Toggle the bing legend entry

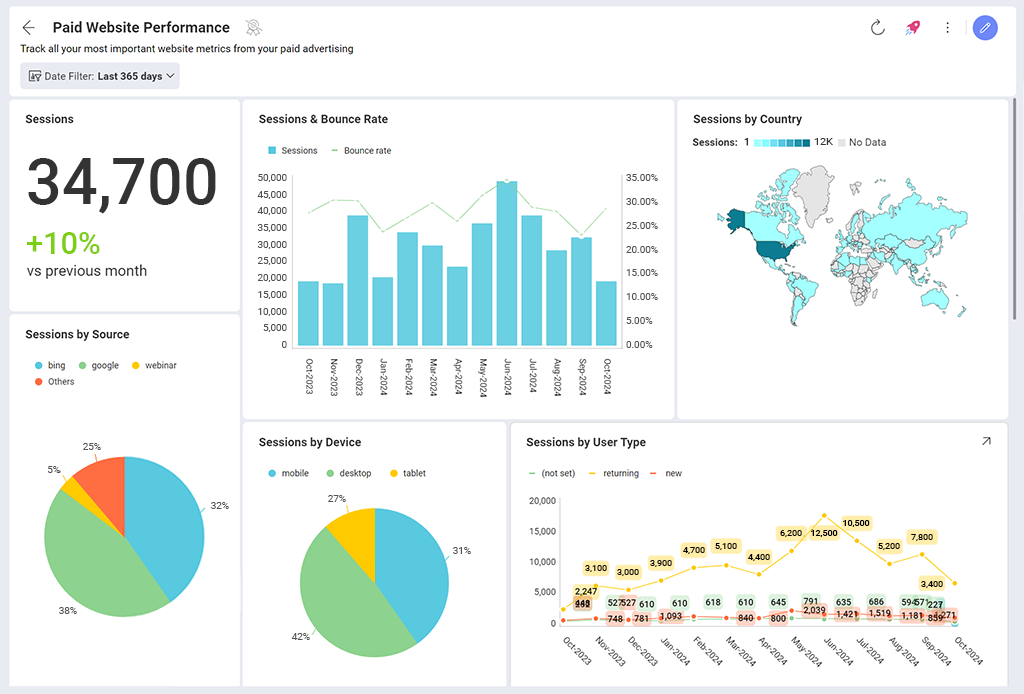point(50,366)
